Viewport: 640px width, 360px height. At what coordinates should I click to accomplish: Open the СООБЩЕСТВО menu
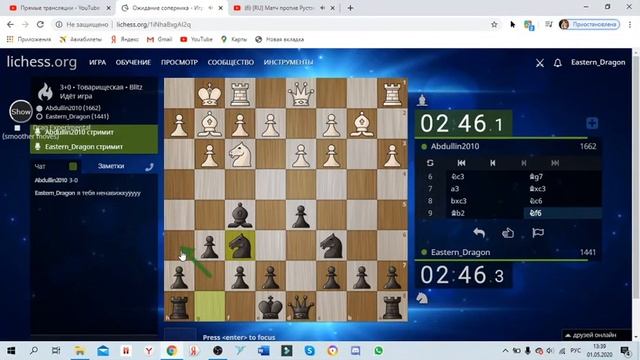pos(231,62)
